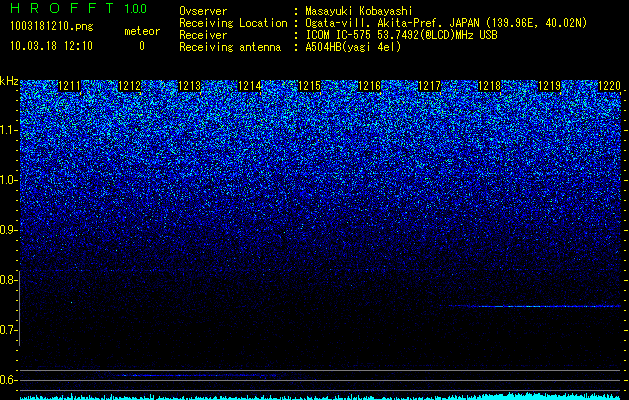Click the 1216 time marker

369,86
